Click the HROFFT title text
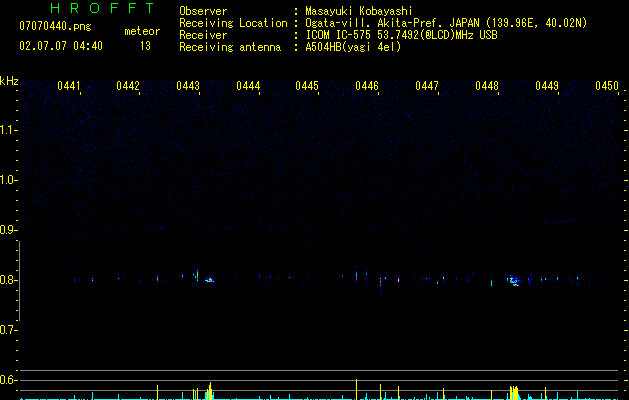This screenshot has height=400, width=629. click(x=102, y=8)
